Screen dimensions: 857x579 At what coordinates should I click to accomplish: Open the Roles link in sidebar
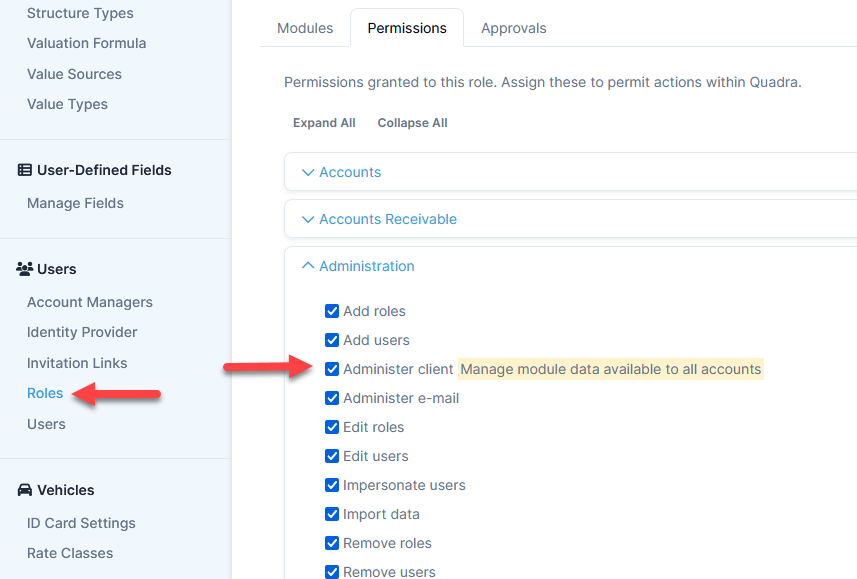(45, 393)
